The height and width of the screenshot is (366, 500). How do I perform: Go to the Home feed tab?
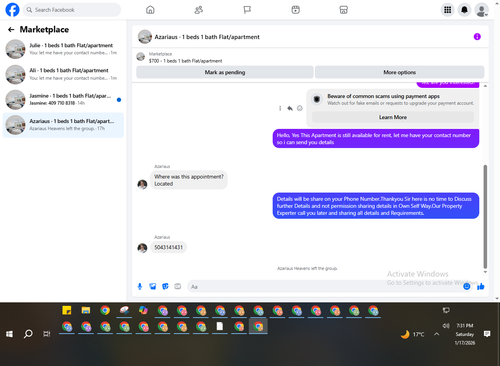[150, 10]
